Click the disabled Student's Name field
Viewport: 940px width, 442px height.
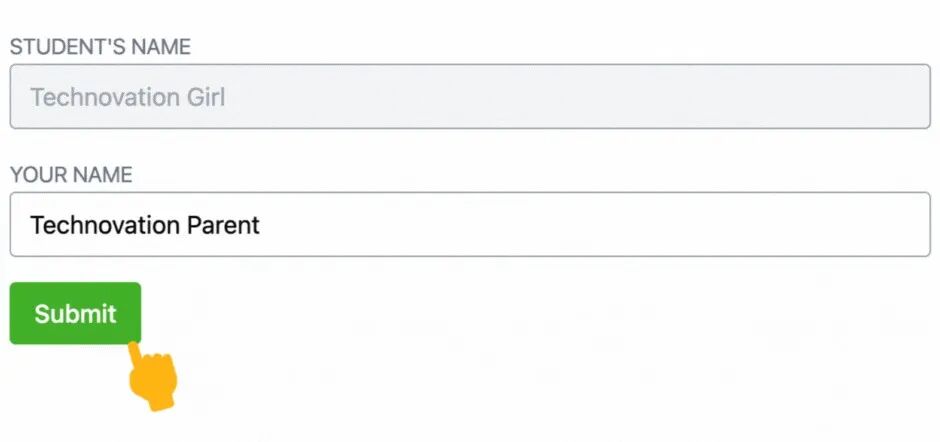coord(470,97)
